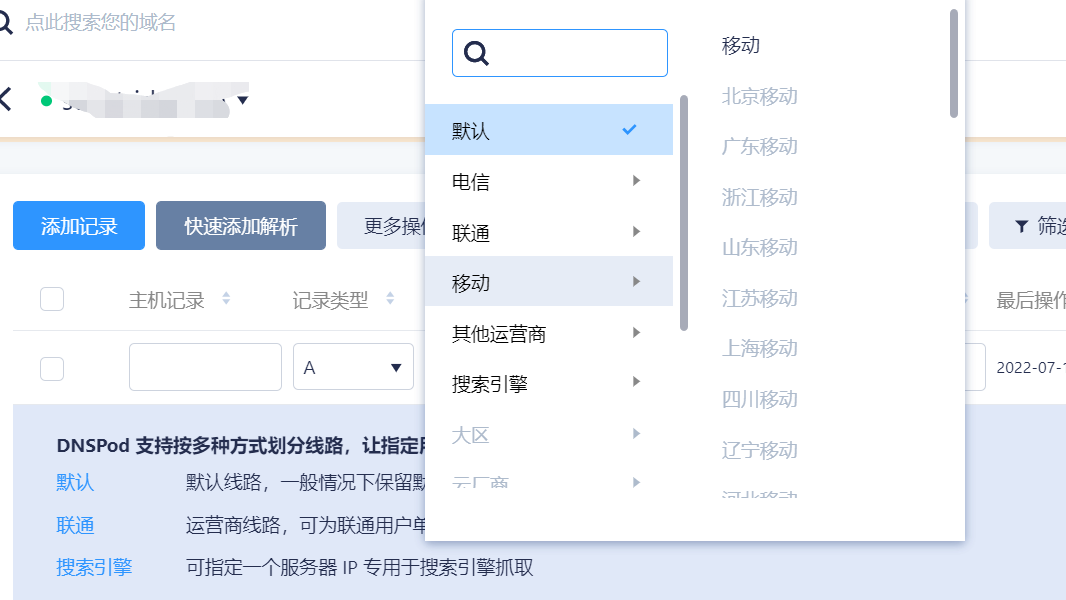Click the 添加记录 button

tap(79, 226)
